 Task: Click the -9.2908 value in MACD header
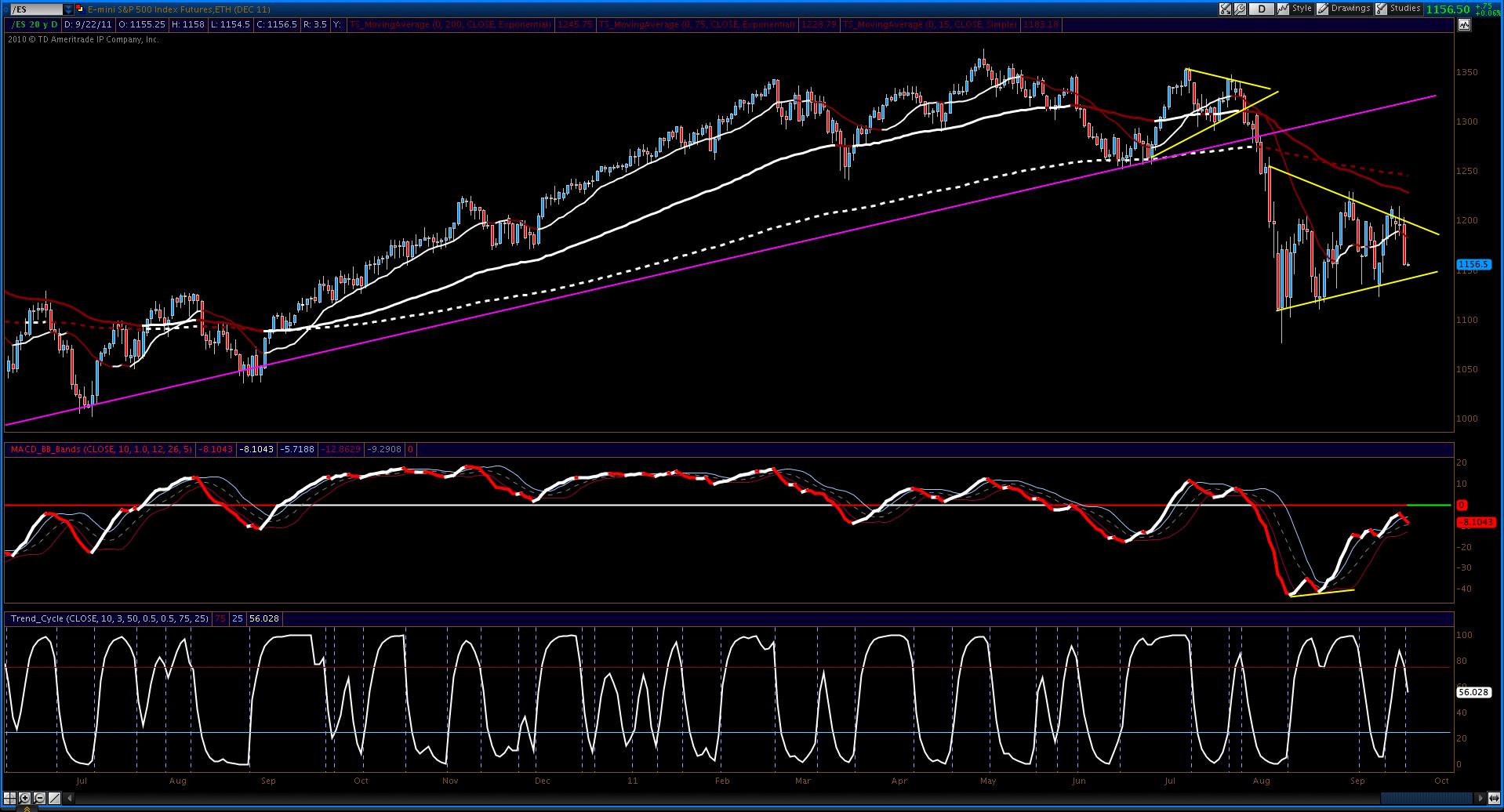(384, 449)
